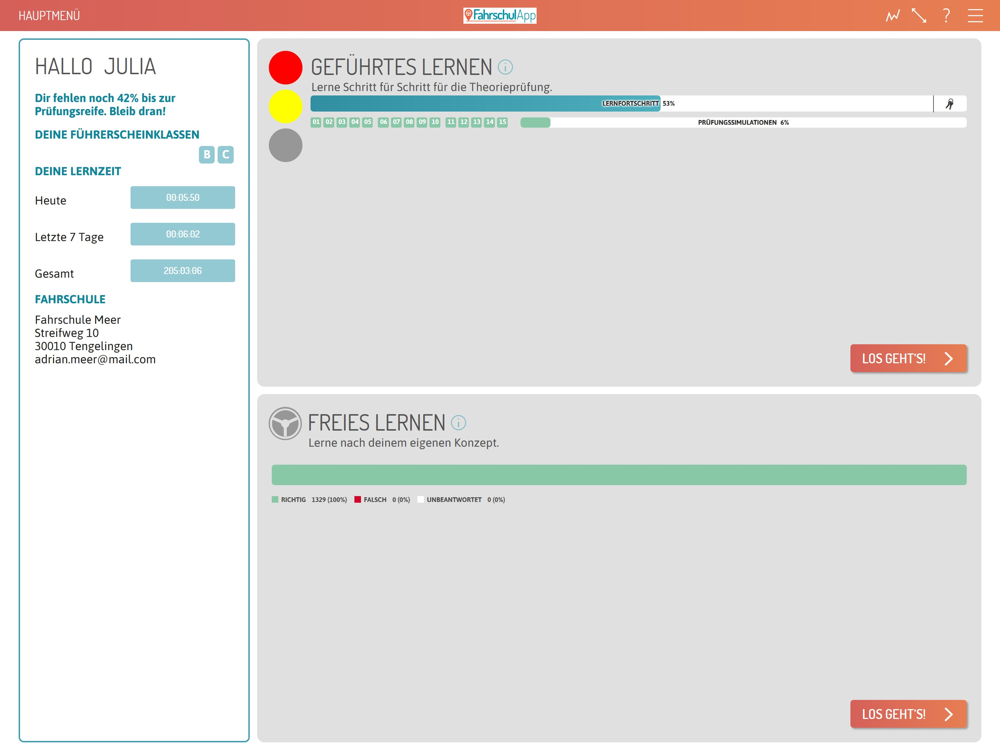Click the Fahrschule Meer name text
The width and height of the screenshot is (1000, 750).
click(77, 320)
